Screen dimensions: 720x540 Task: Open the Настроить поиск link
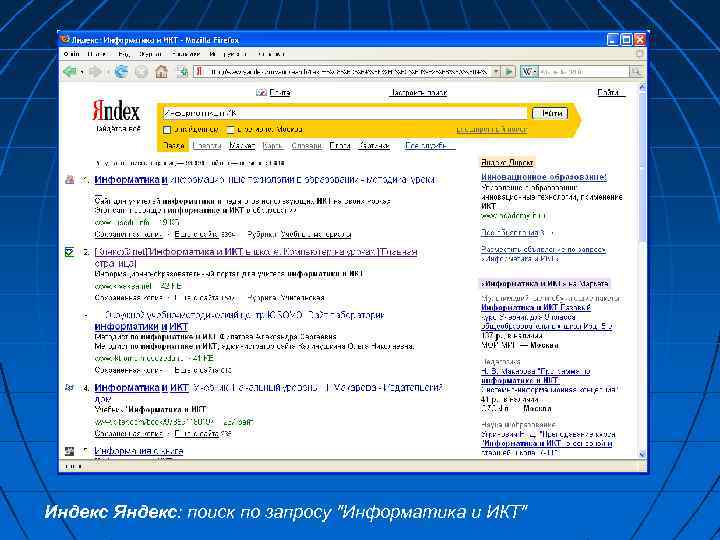tap(418, 92)
